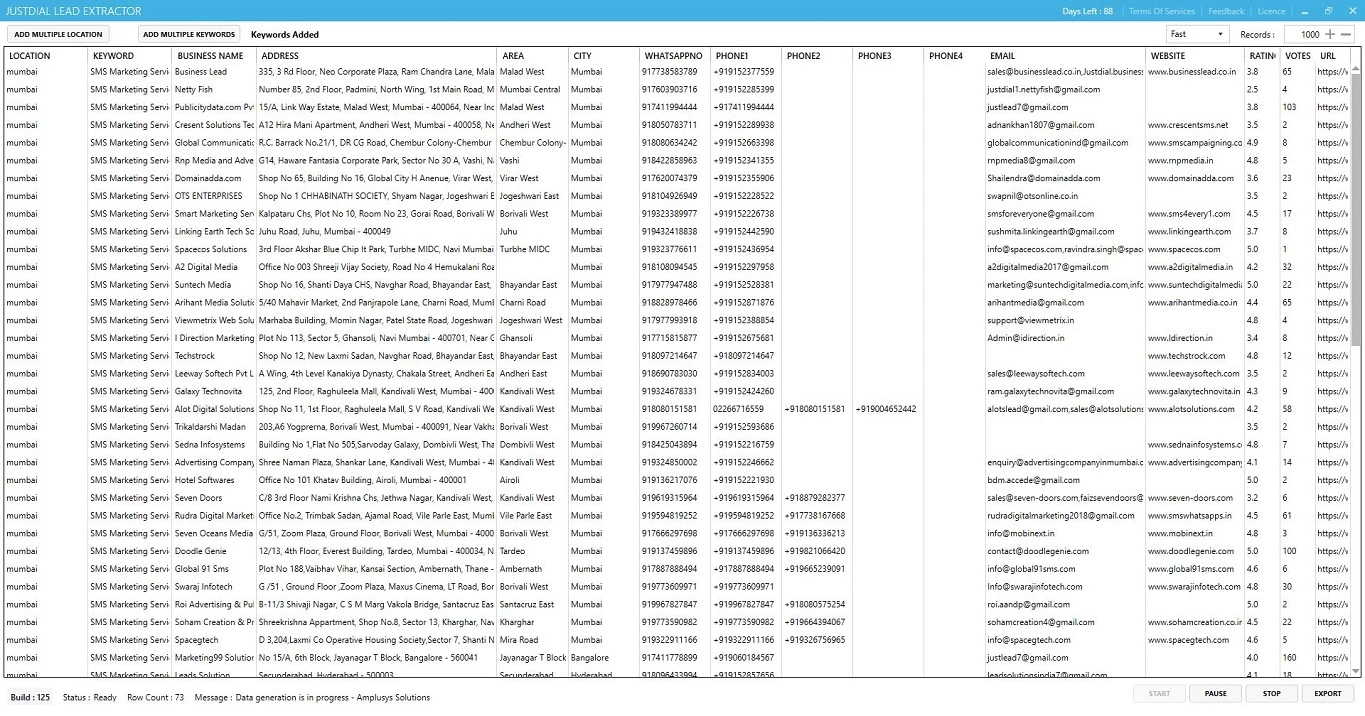
Task: Sort by the BUSINESS NAME column header
Action: pos(210,56)
